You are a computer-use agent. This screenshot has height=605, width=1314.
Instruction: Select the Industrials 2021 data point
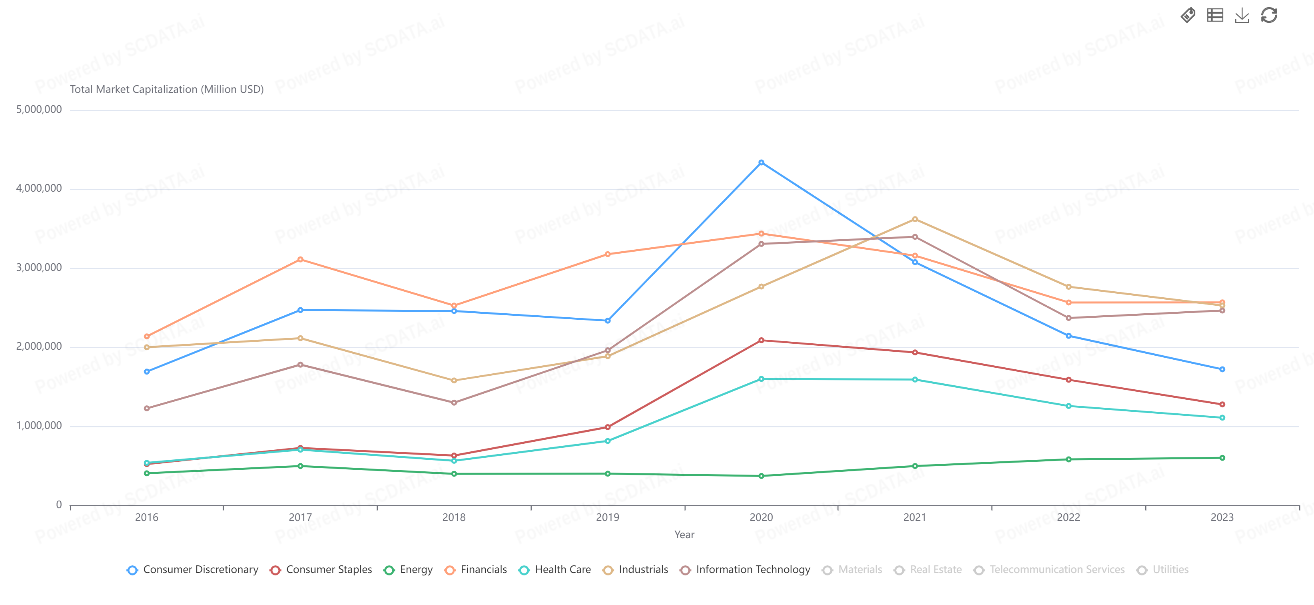915,219
